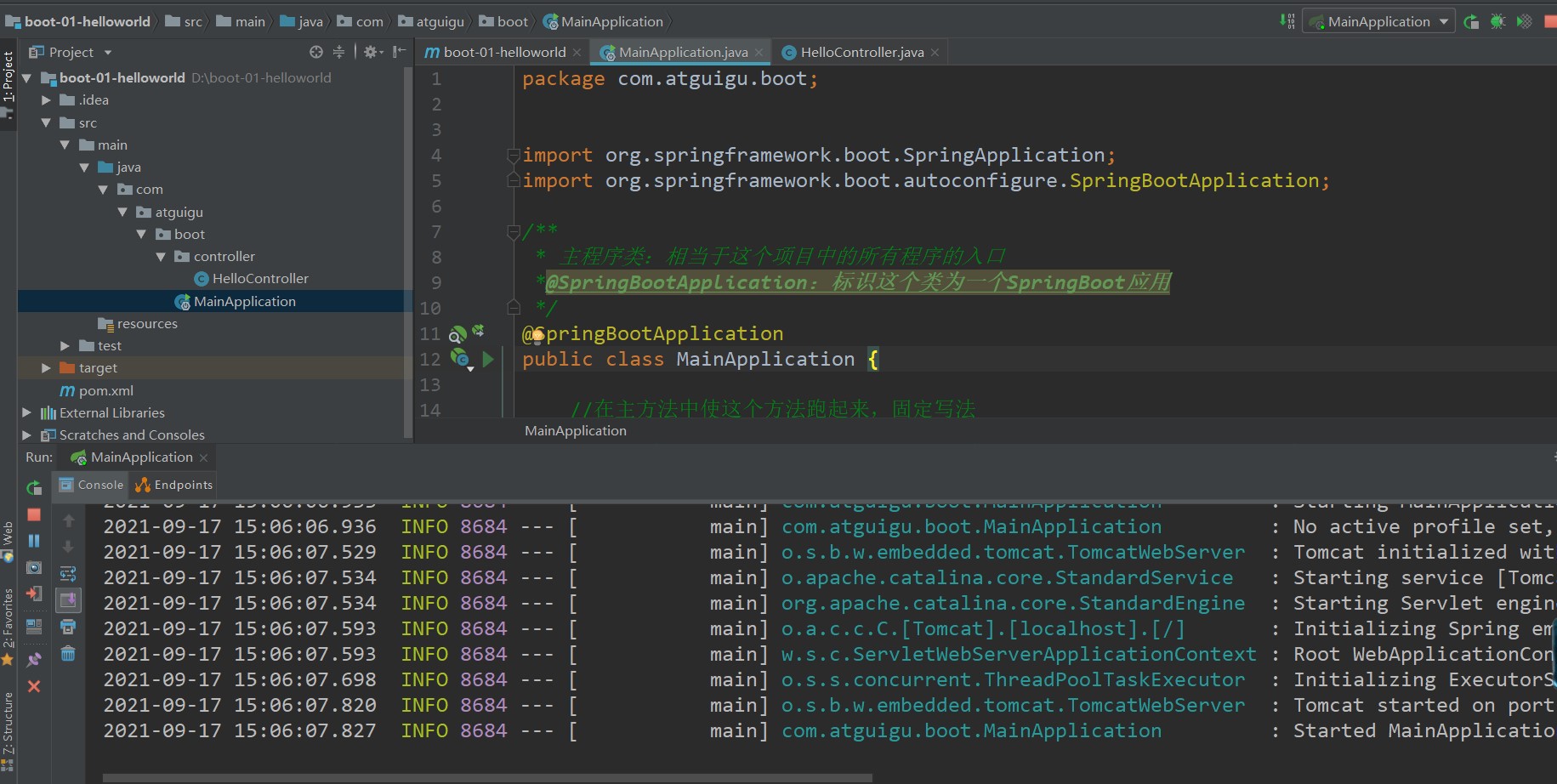Dump threads with the camera icon
Image resolution: width=1557 pixels, height=784 pixels.
click(x=34, y=567)
